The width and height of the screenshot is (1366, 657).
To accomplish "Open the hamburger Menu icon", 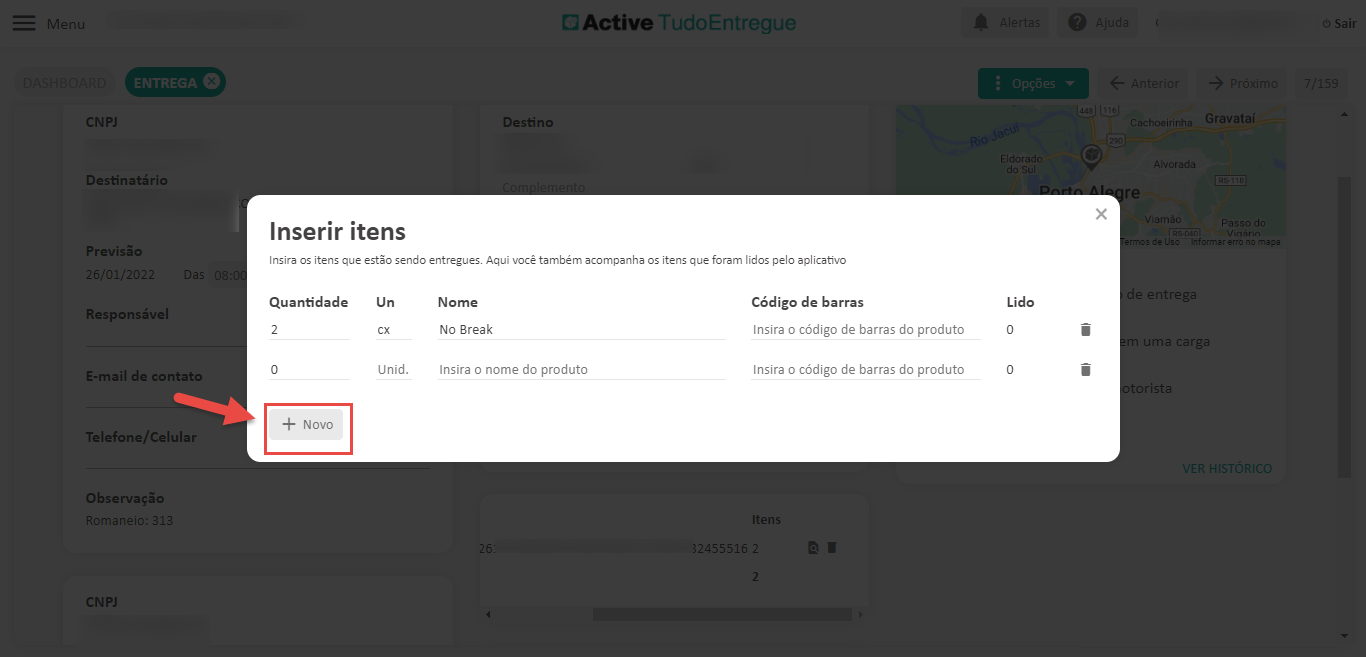I will click(x=23, y=23).
